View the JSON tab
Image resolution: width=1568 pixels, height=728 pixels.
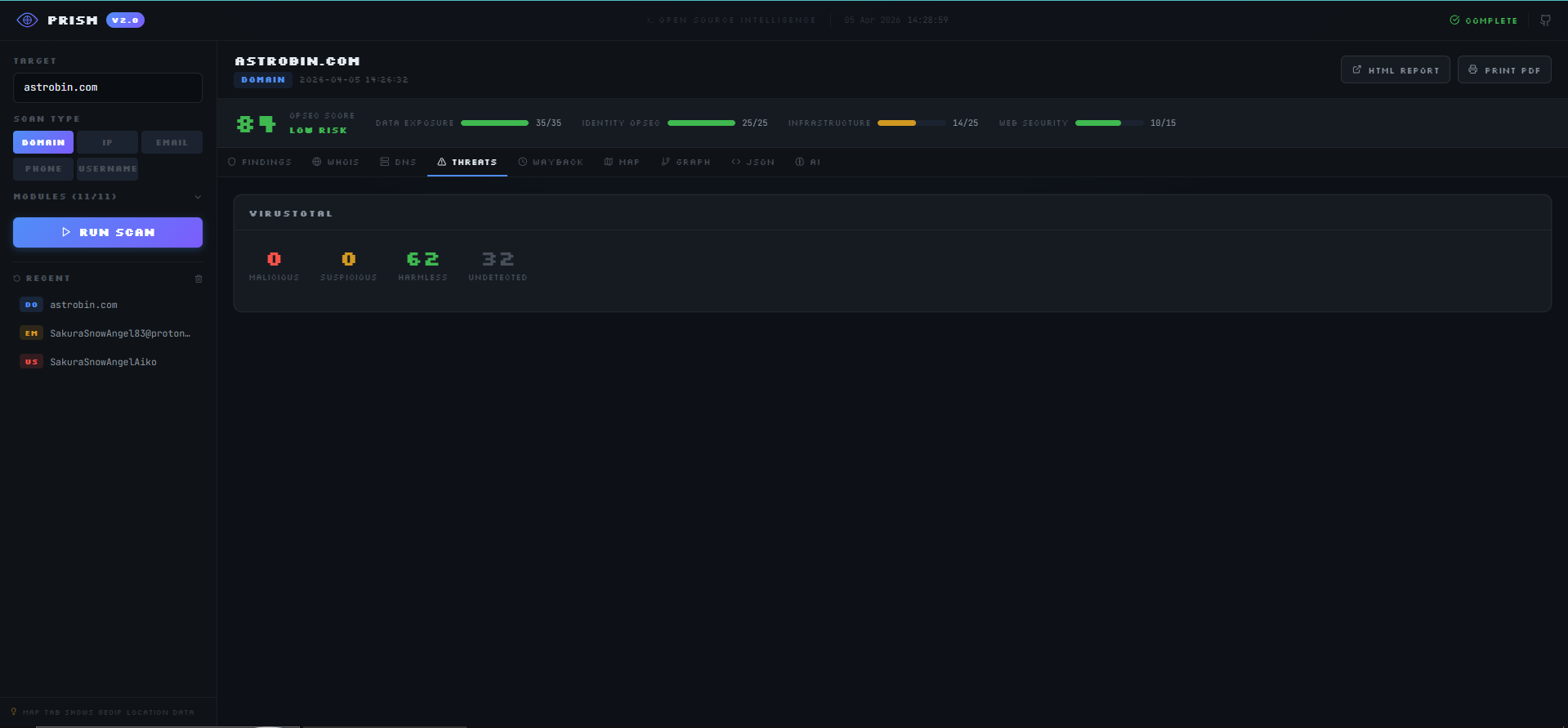pos(753,162)
